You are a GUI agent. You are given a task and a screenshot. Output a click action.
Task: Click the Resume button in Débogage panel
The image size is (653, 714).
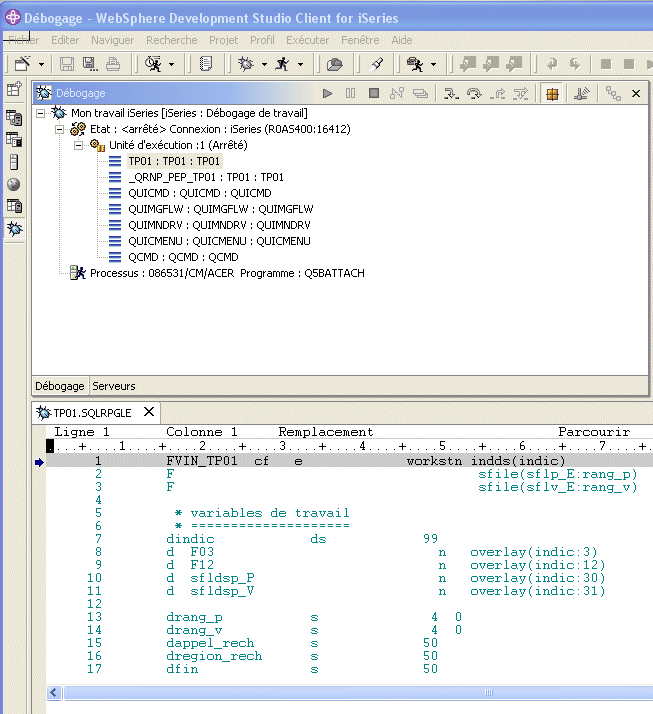coord(327,93)
